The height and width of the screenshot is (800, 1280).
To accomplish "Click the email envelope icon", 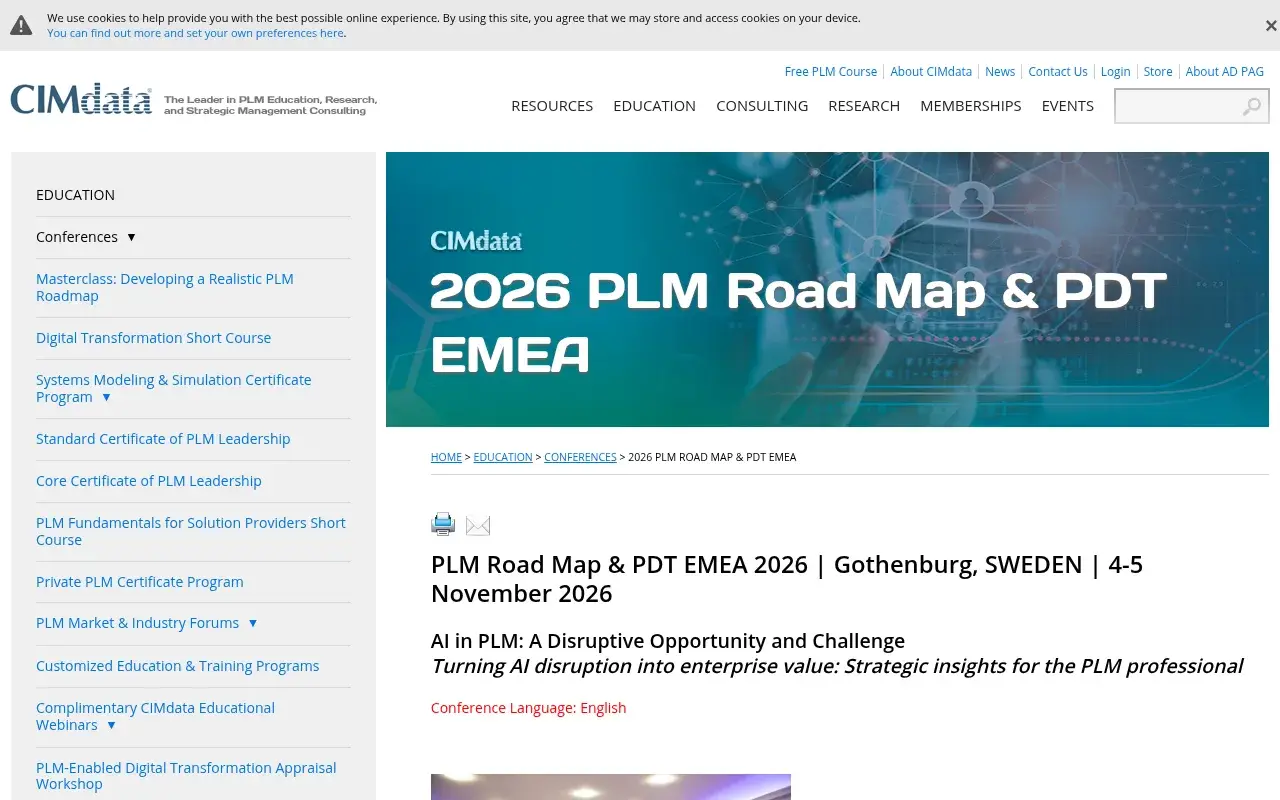I will pyautogui.click(x=478, y=525).
